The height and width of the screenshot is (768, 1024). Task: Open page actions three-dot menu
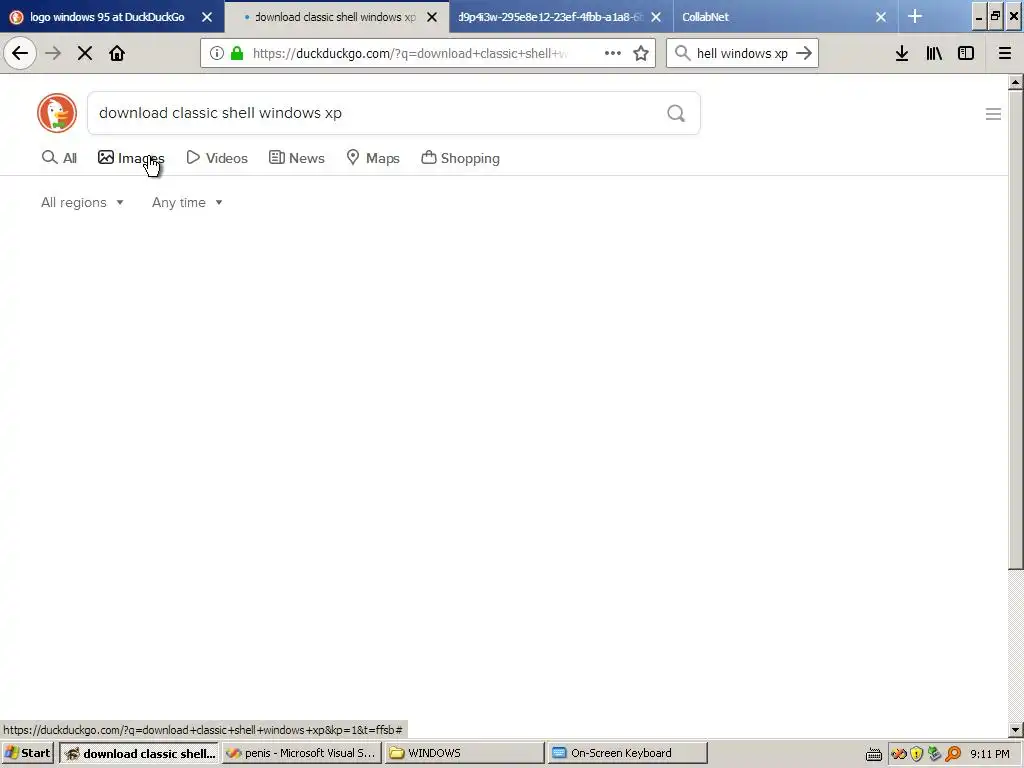613,54
